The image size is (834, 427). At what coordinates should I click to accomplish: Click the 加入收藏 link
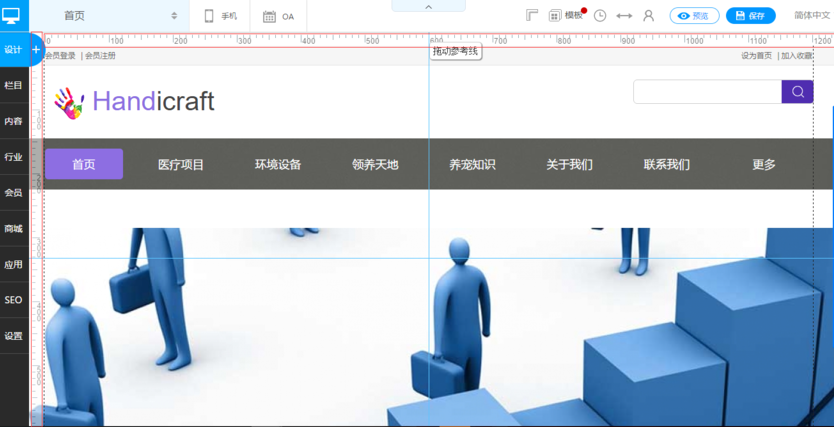click(x=796, y=56)
